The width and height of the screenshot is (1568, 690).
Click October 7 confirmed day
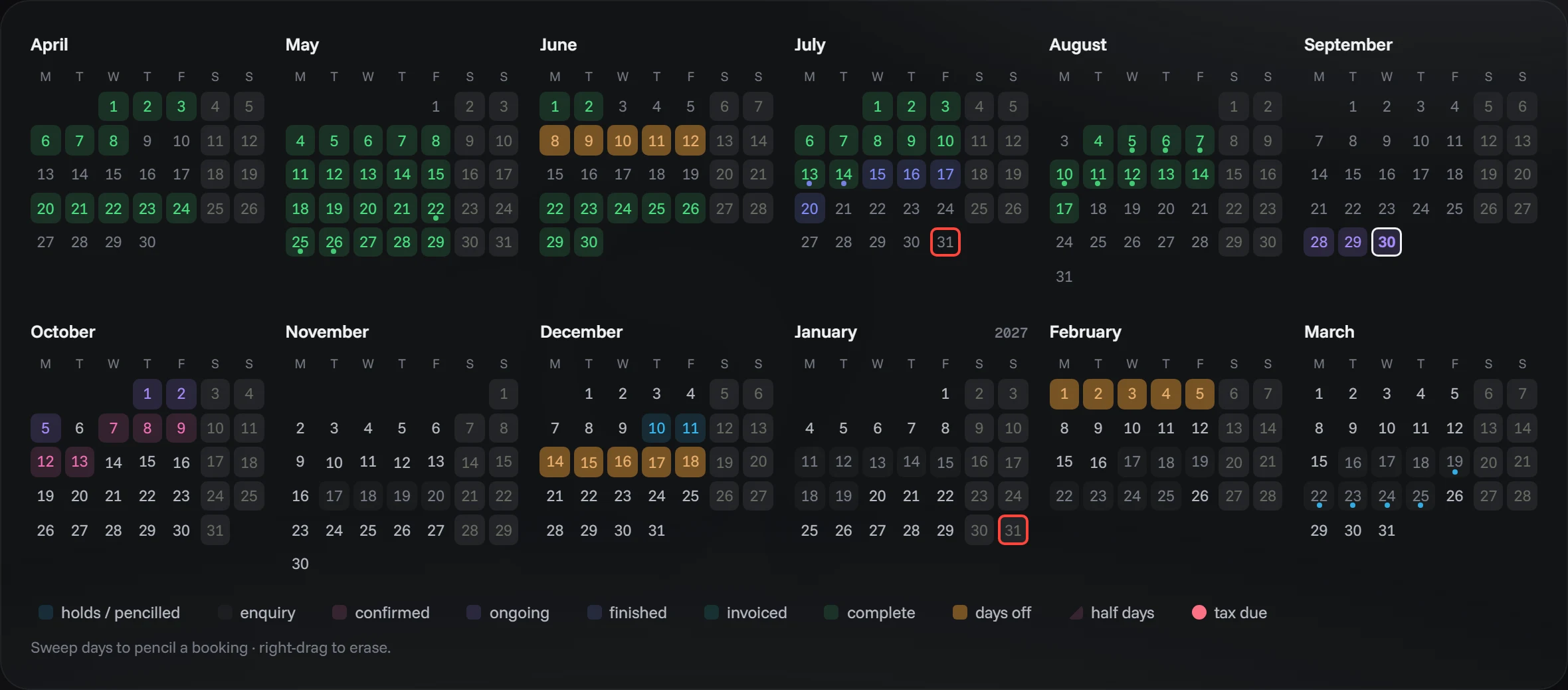point(114,428)
